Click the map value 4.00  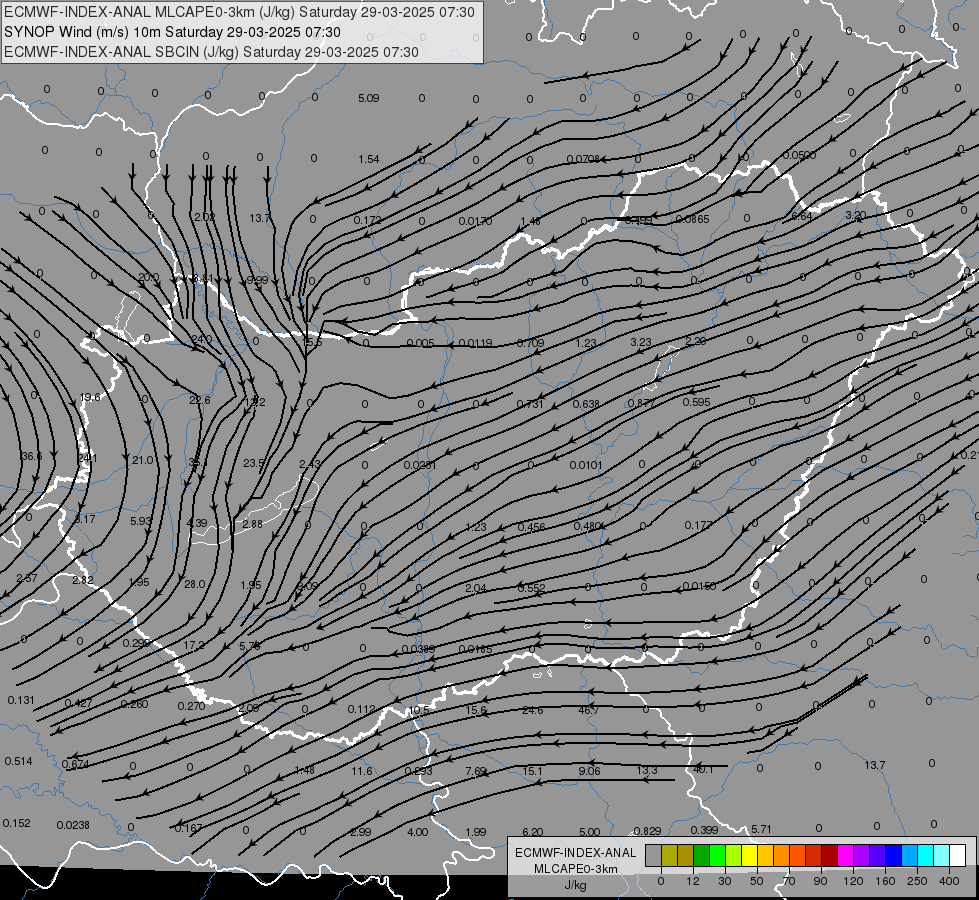coord(418,832)
